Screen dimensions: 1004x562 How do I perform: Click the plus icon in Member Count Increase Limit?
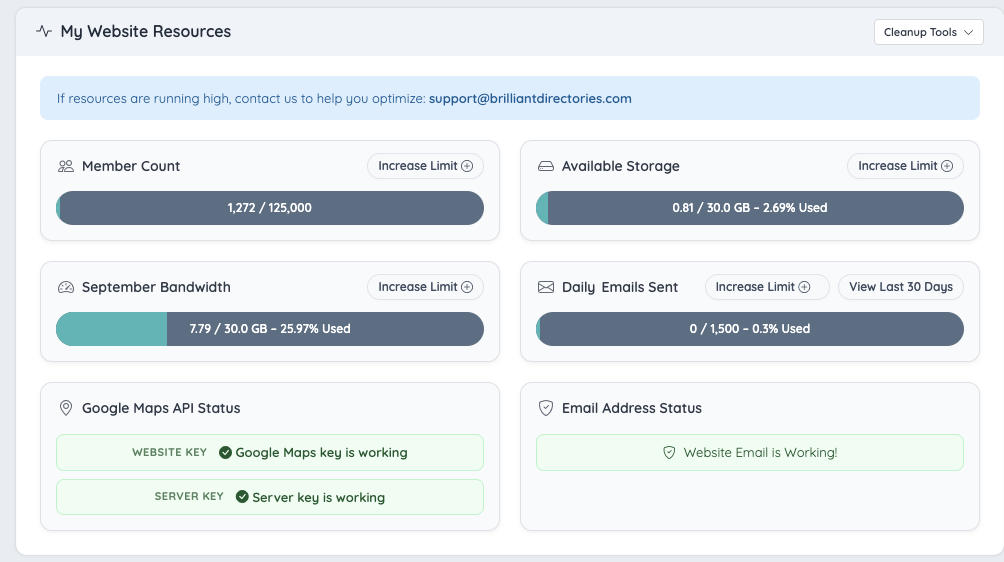(467, 166)
